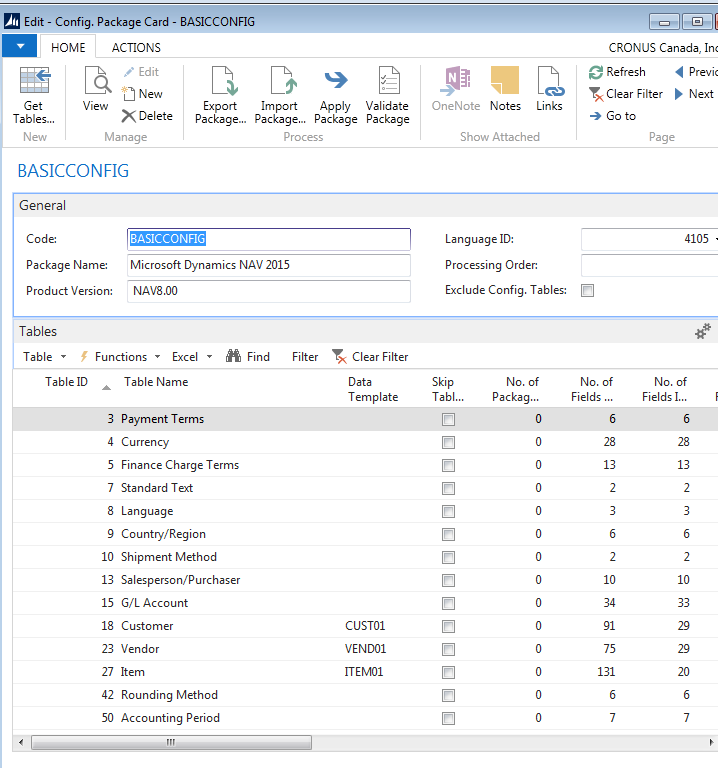
Task: Click the Export Package icon
Action: pyautogui.click(x=223, y=80)
